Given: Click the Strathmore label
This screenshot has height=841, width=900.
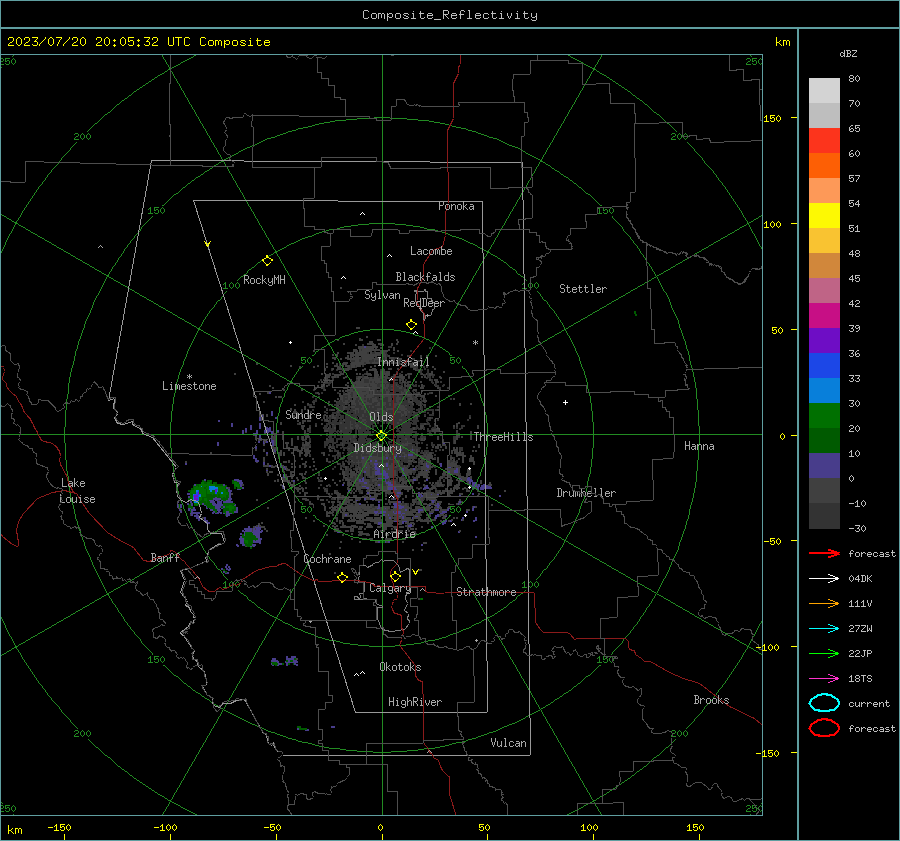Looking at the screenshot, I should [486, 592].
